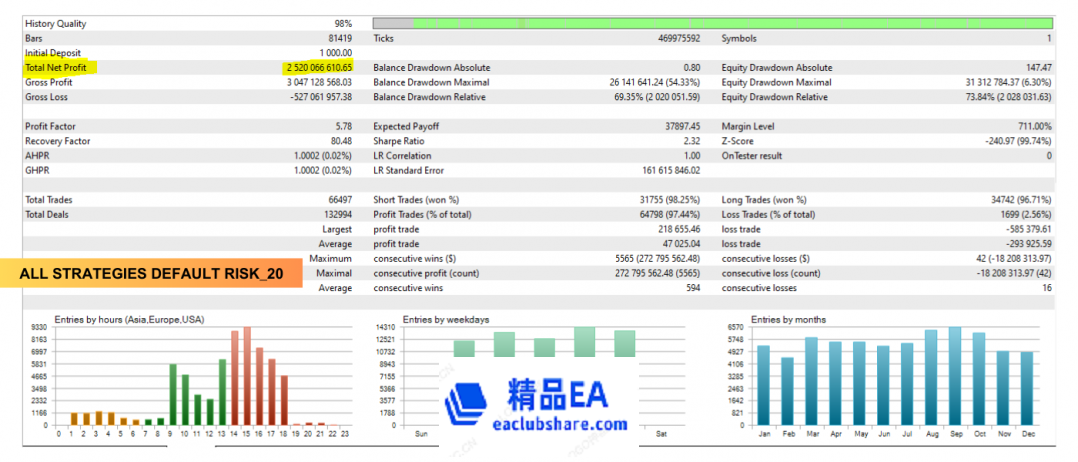Select the February bar in Entries by months
The width and height of the screenshot is (1078, 462).
[787, 391]
